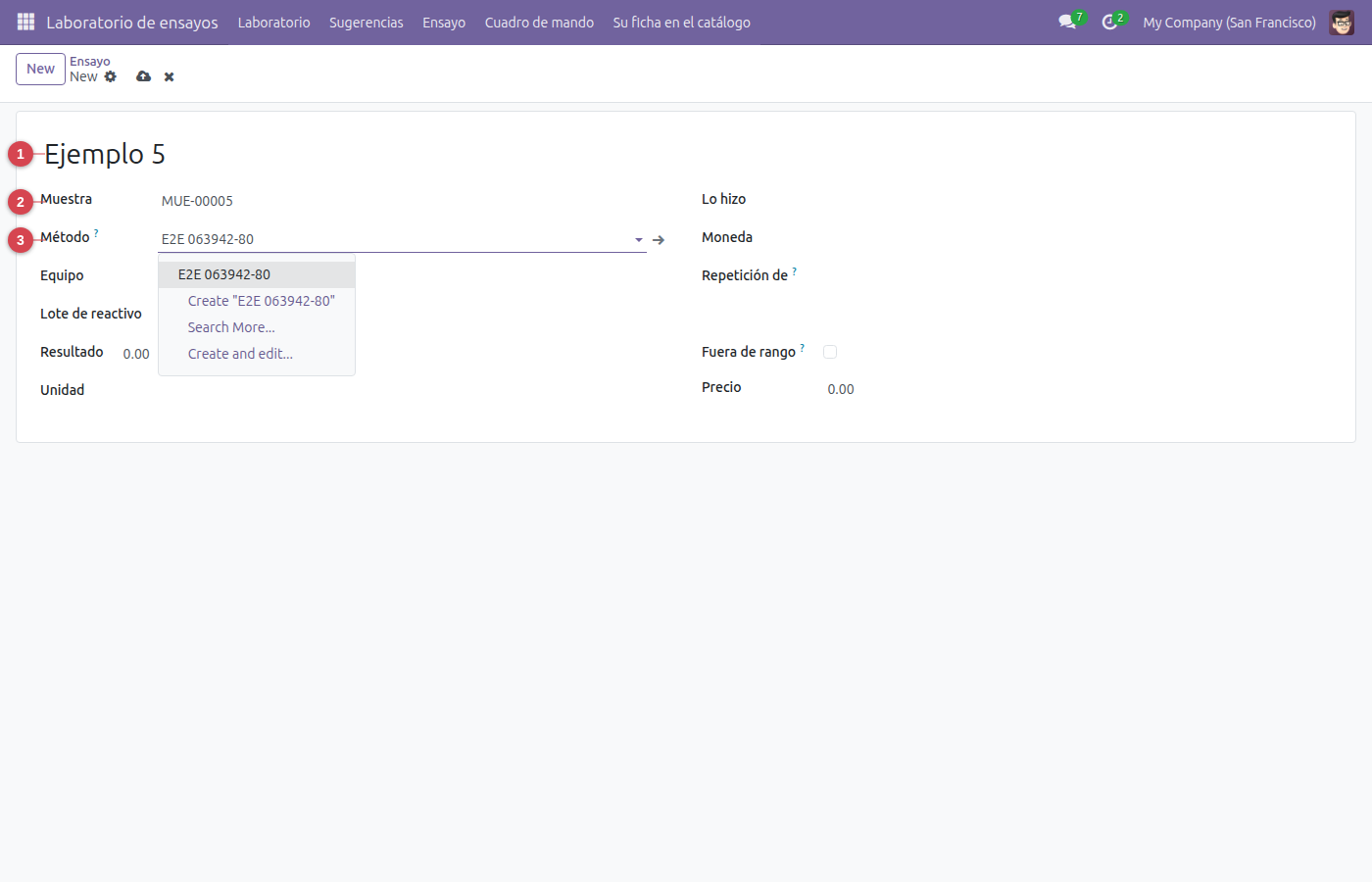Click the New button
The image size is (1372, 882).
[40, 69]
